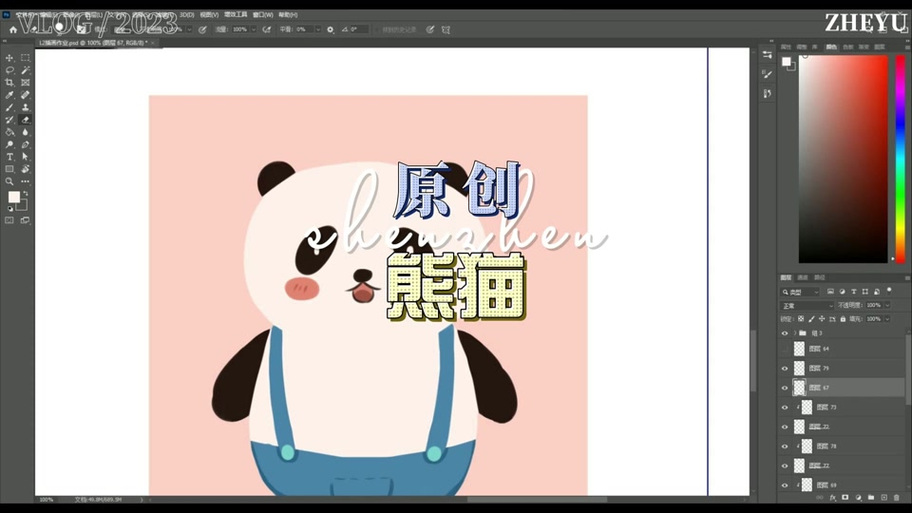Select the Rectangular Marquee tool
Screen dimensions: 912x513
click(25, 58)
